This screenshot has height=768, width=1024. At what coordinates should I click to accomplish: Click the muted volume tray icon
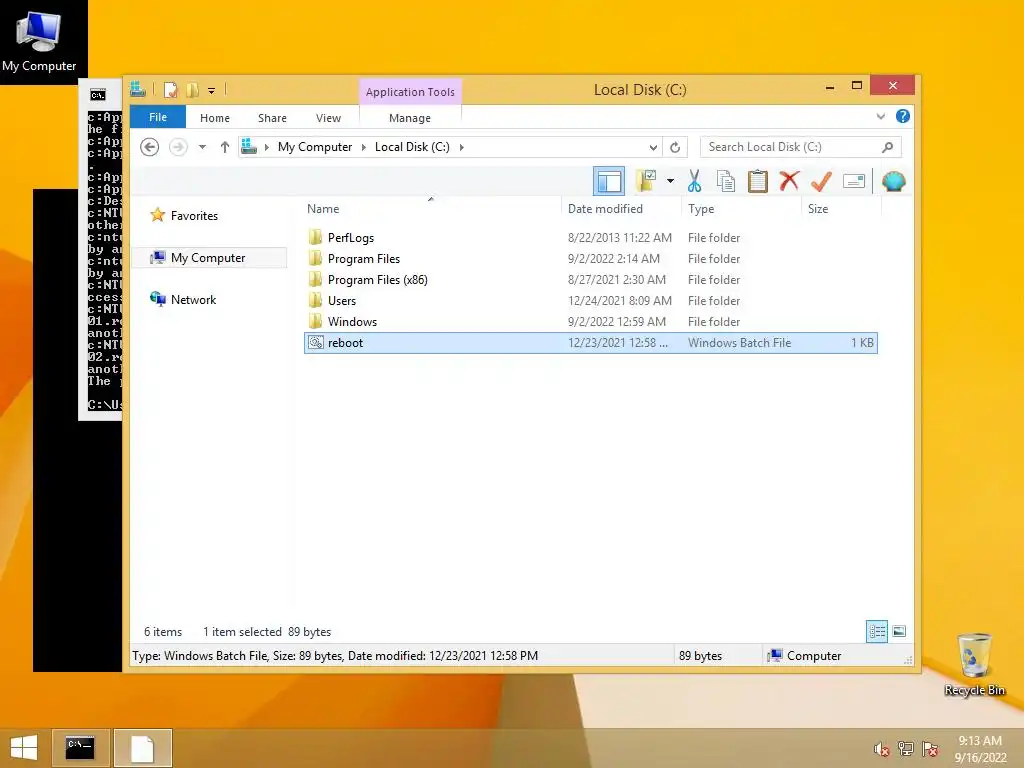(x=881, y=749)
